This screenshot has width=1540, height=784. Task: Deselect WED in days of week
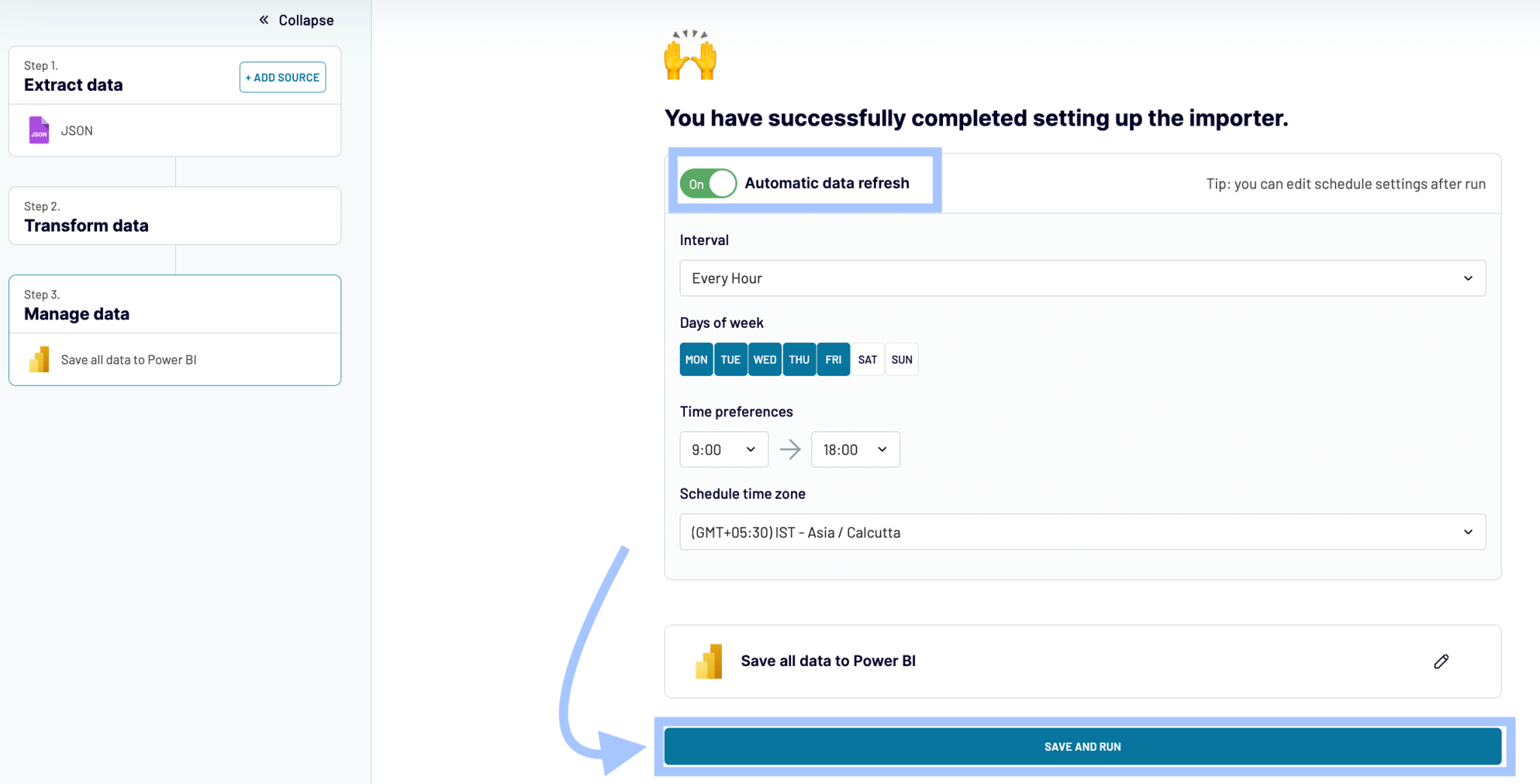tap(765, 360)
